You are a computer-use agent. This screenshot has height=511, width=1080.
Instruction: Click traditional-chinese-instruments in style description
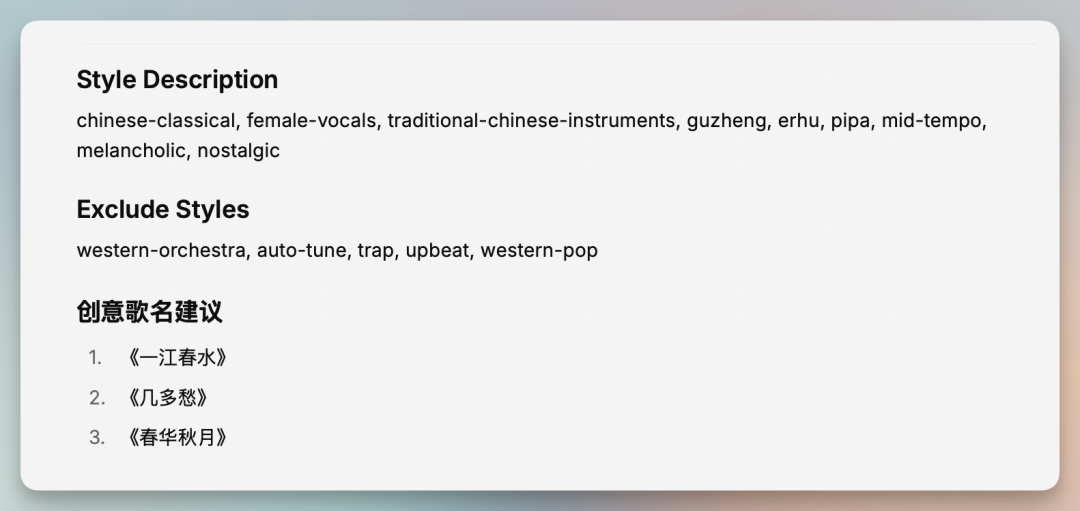click(531, 121)
